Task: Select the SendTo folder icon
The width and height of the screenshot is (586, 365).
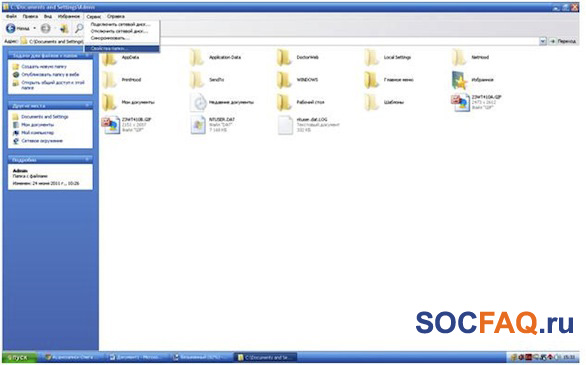Action: 197,80
